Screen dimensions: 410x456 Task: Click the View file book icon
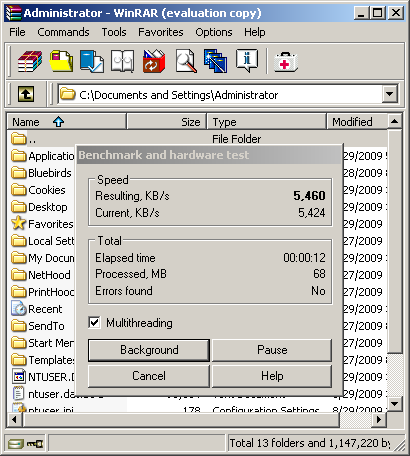(x=122, y=61)
